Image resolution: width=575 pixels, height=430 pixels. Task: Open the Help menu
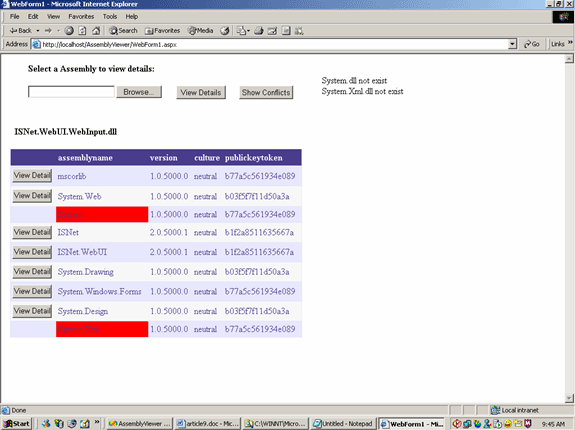132,16
